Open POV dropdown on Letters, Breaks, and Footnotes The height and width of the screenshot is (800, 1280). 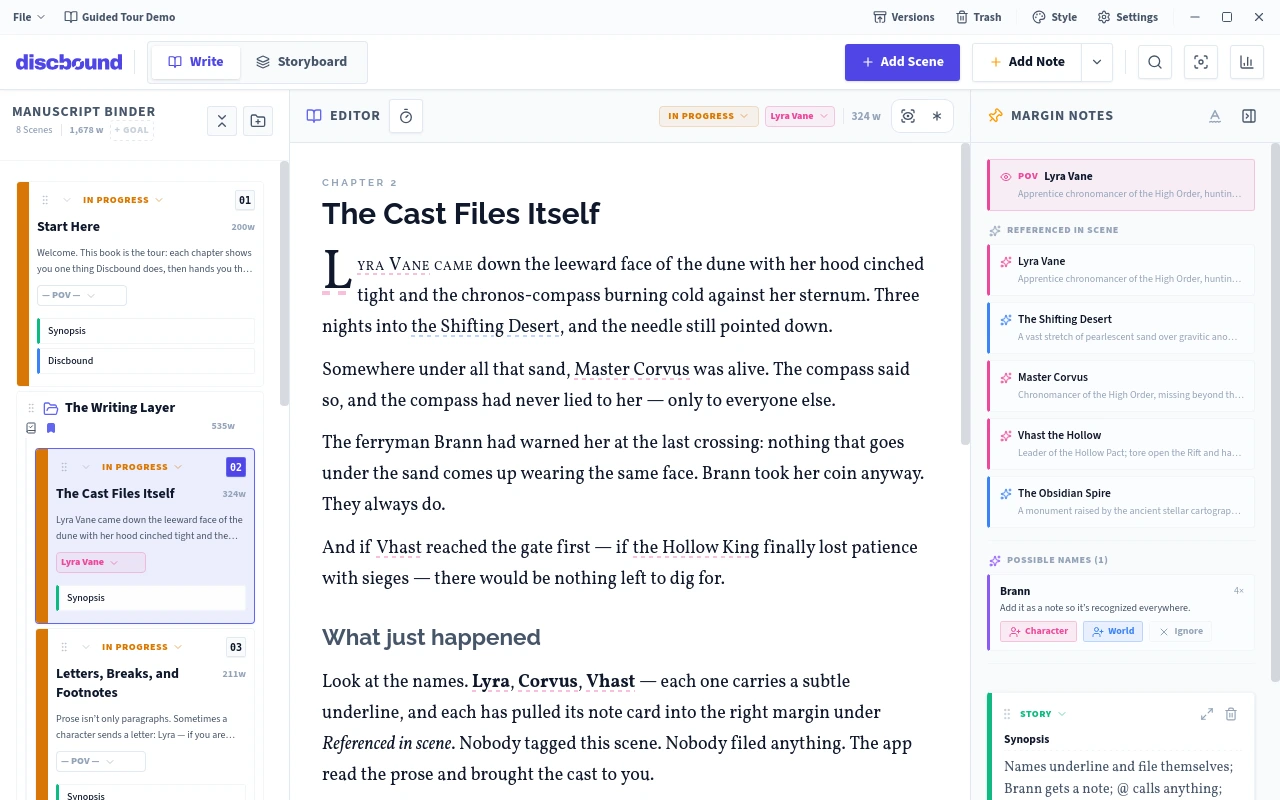coord(101,761)
